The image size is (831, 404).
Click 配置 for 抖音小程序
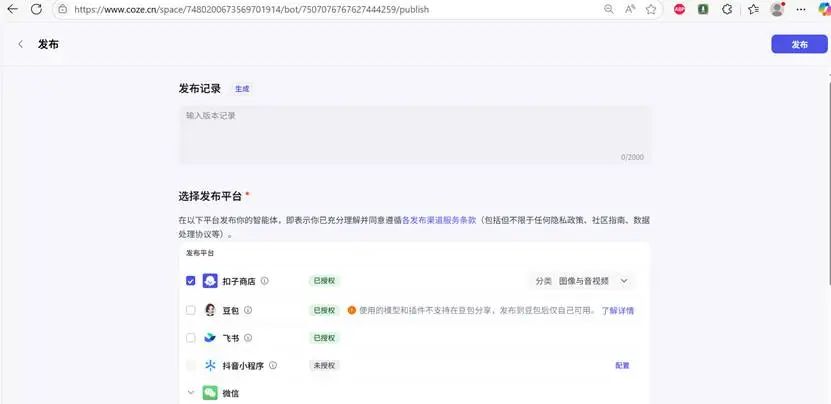tap(622, 366)
